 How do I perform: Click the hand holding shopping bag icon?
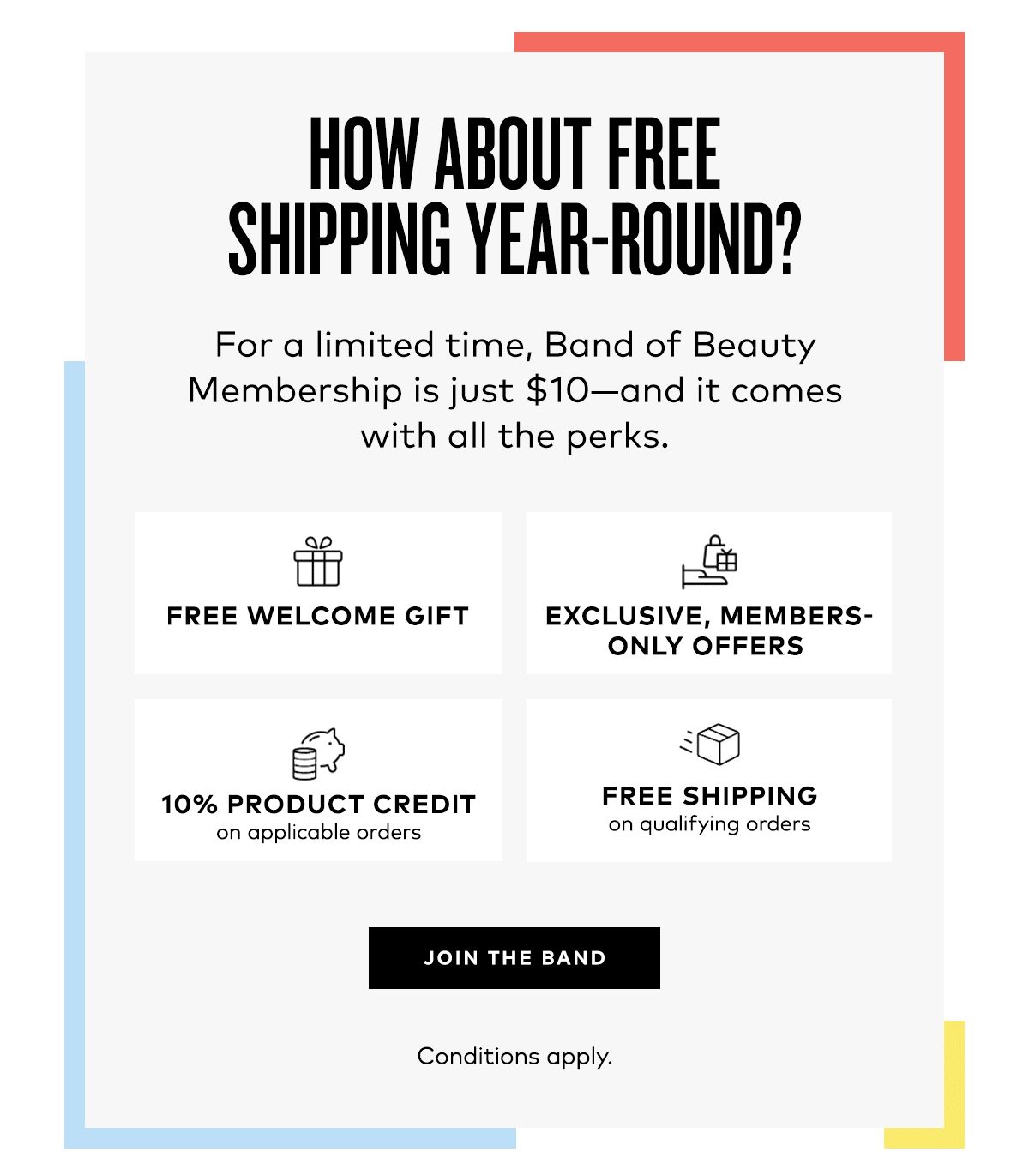coord(709,562)
